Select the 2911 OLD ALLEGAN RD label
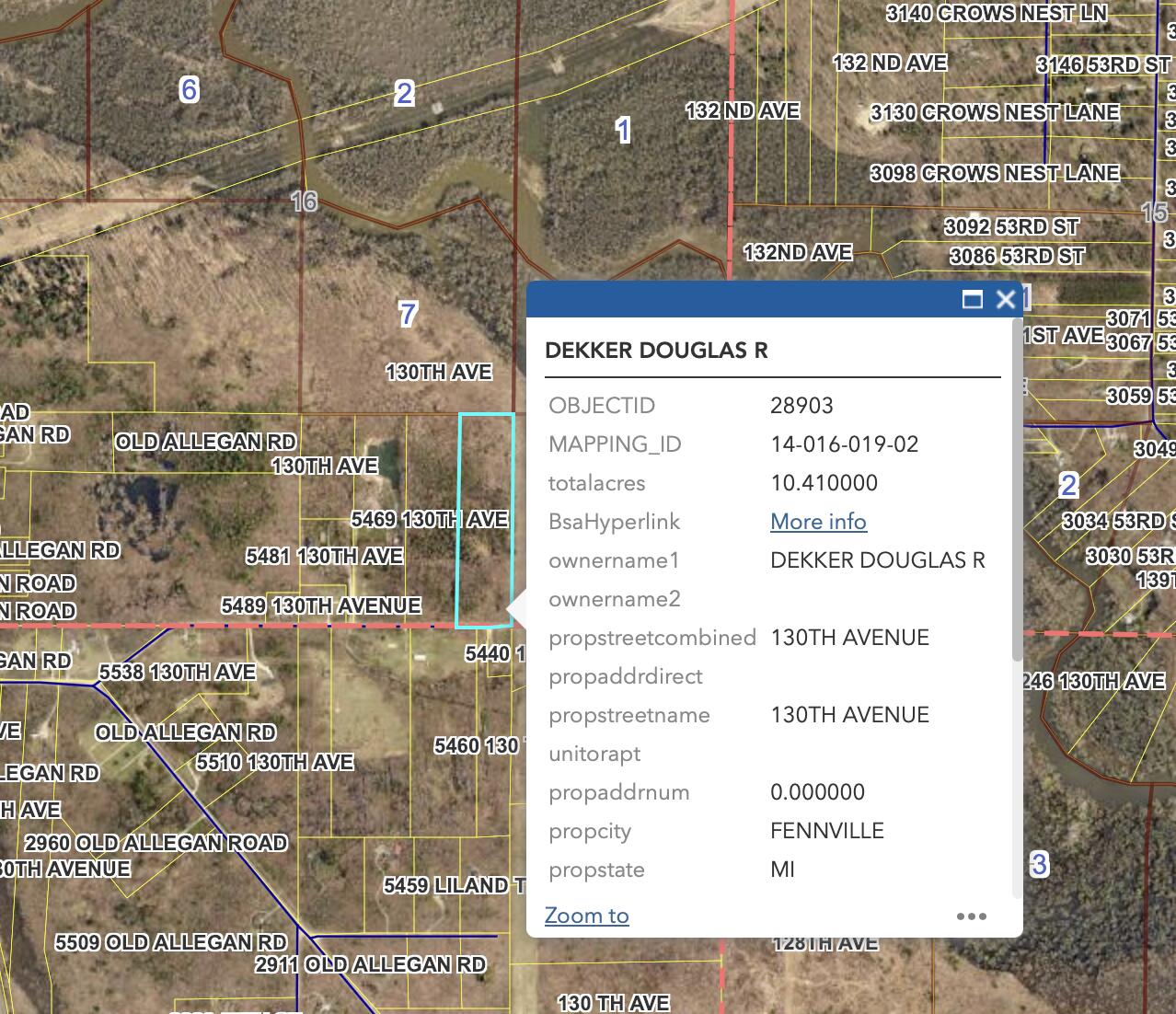 [370, 964]
